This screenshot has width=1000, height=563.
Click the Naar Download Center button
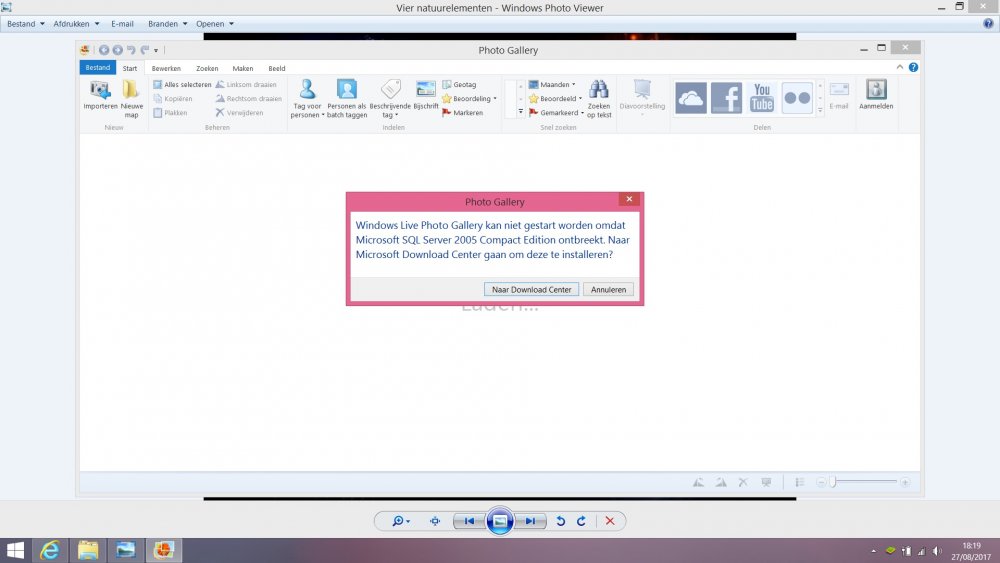(531, 289)
